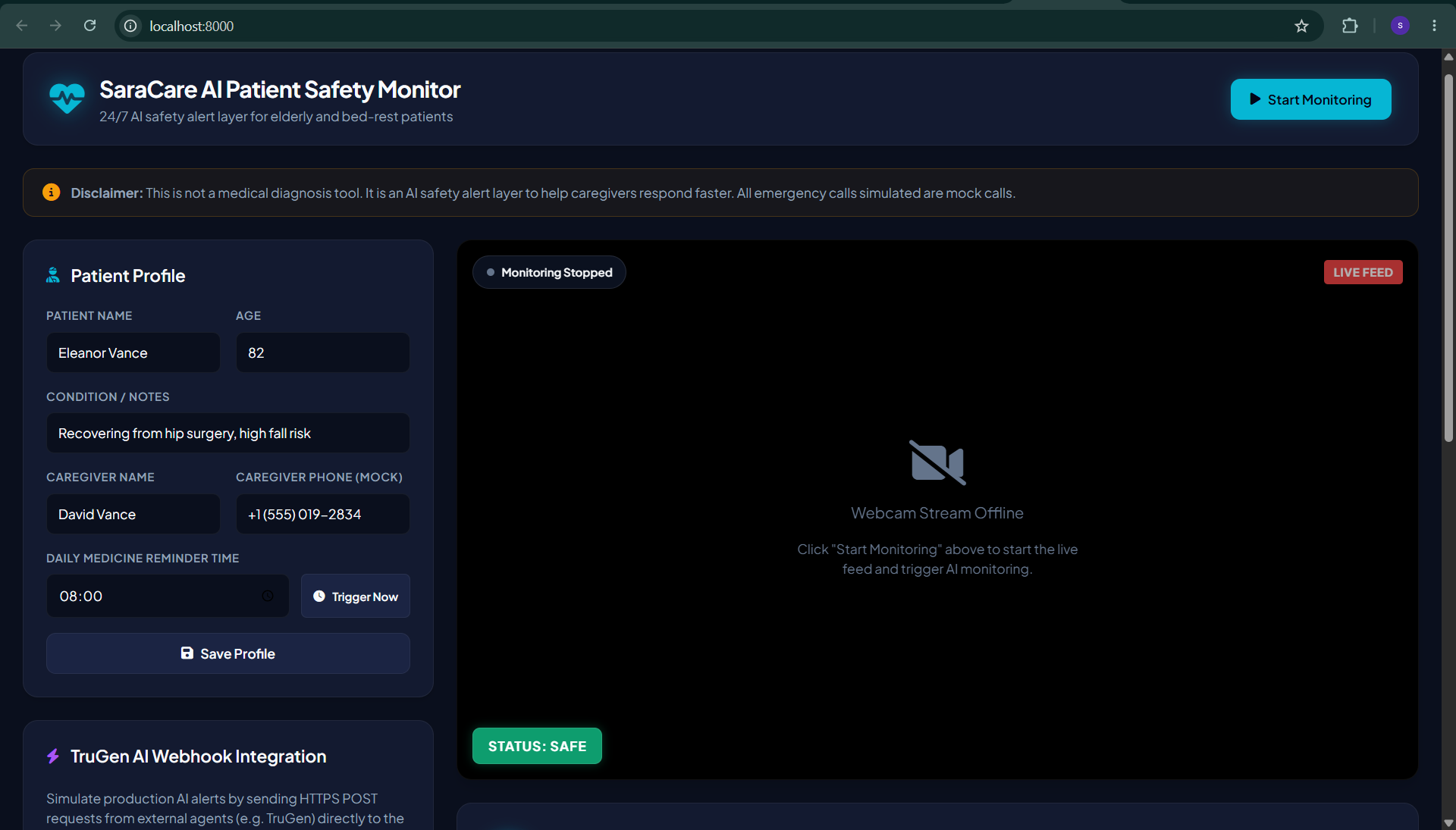Go back in browser history
The width and height of the screenshot is (1456, 830).
pyautogui.click(x=22, y=26)
